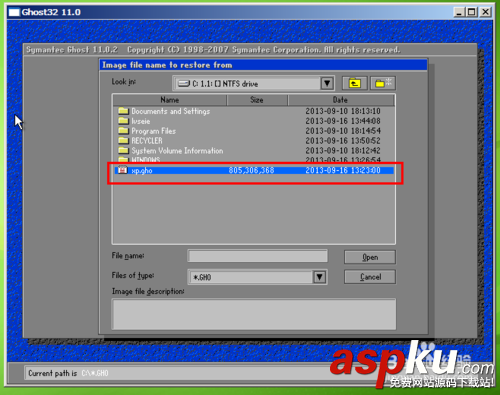This screenshot has height=395, width=500.
Task: Click date 2013-09-16 13:44:08
Action: click(x=343, y=121)
